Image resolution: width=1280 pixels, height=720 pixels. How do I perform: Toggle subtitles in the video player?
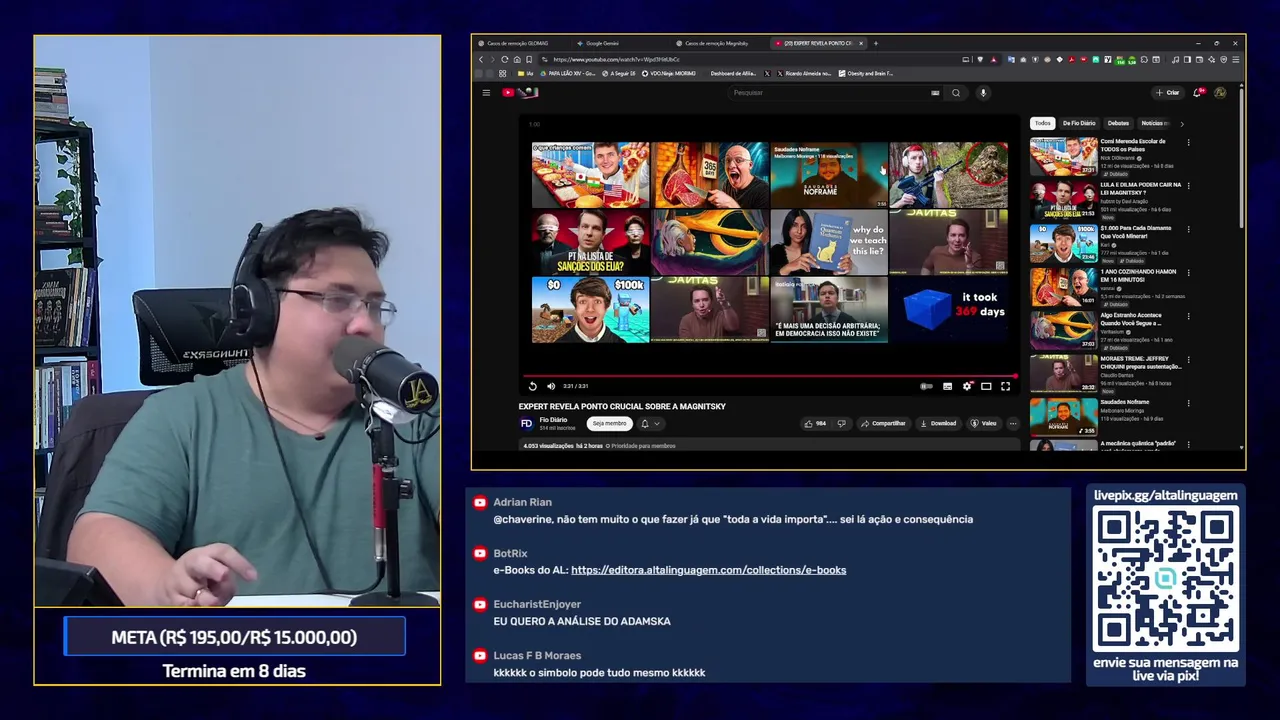[x=947, y=386]
